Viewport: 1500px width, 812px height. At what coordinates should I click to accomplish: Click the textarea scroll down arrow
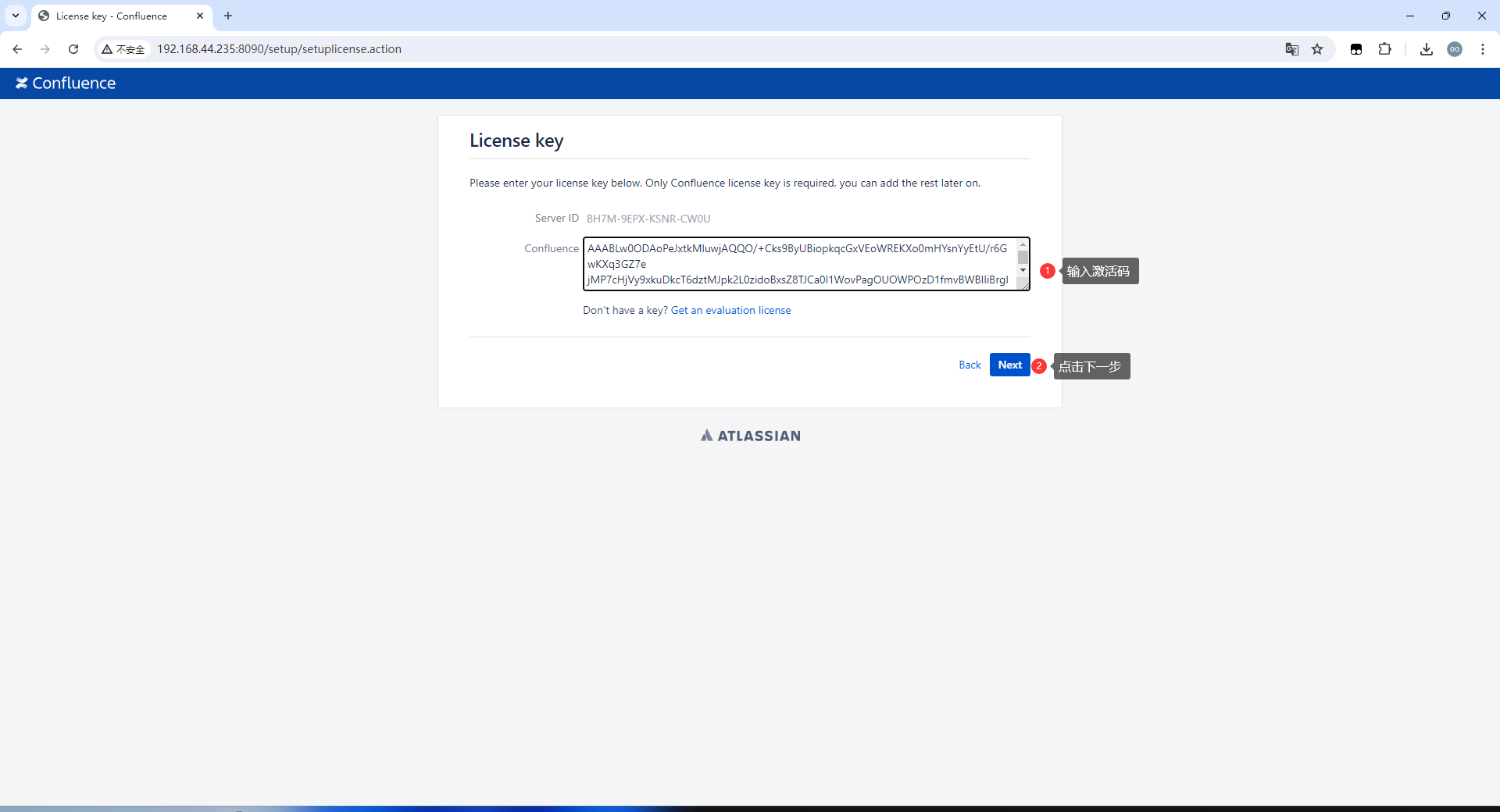tap(1023, 270)
